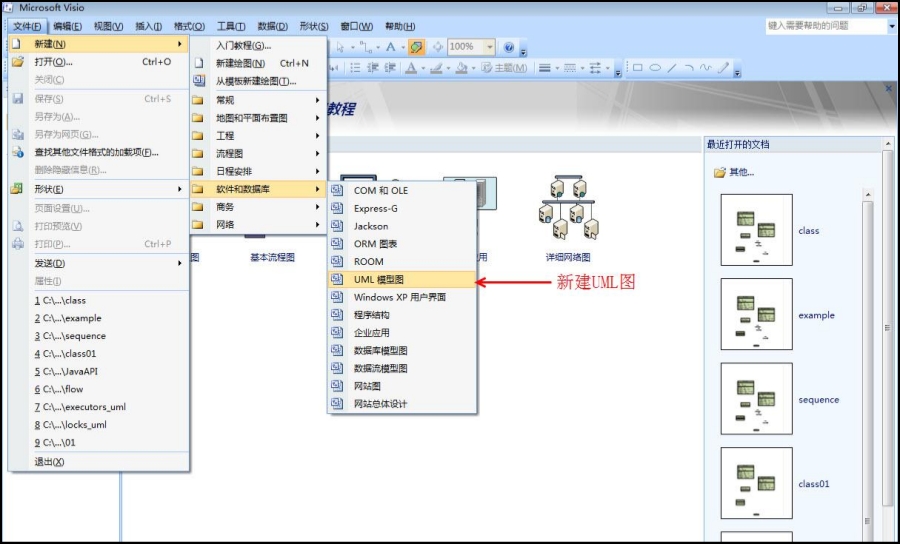Click the Visio app icon in title bar
900x544 pixels.
coord(9,8)
